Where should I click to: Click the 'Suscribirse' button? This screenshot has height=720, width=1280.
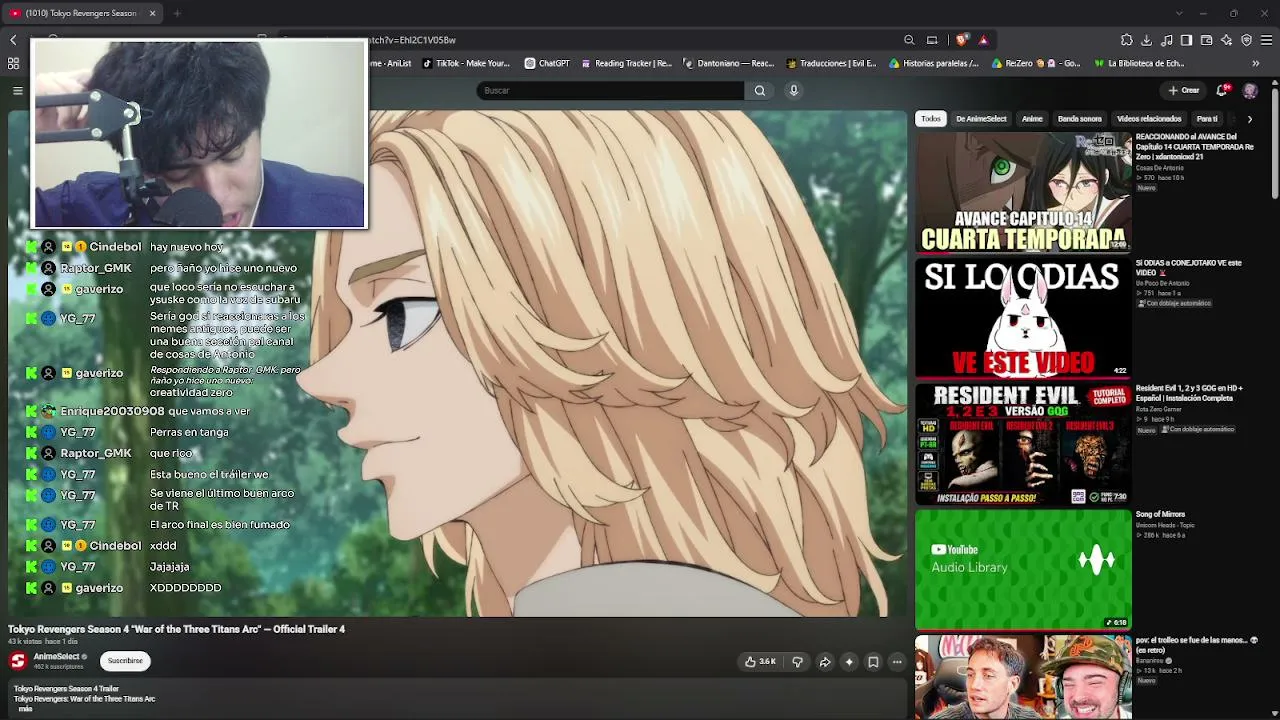[125, 661]
